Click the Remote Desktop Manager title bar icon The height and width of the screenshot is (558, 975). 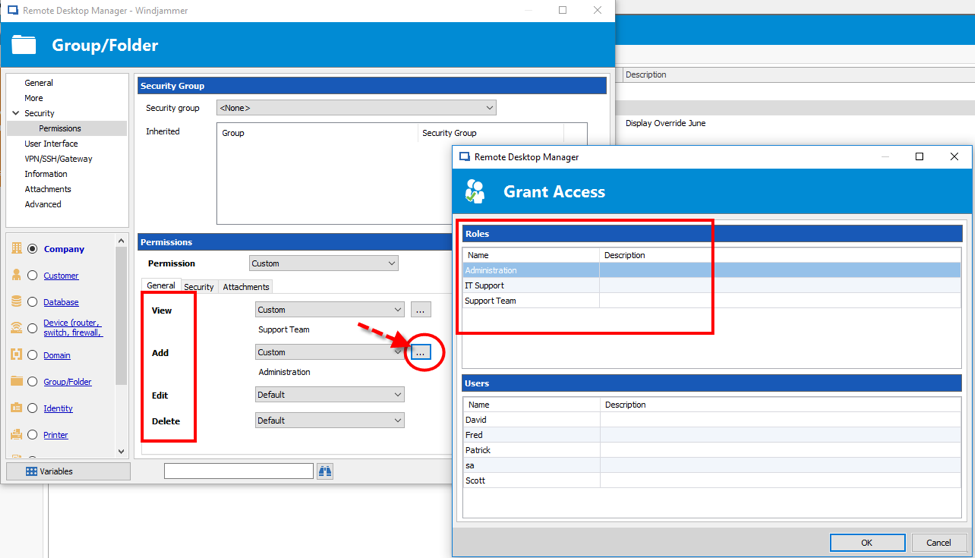[12, 11]
